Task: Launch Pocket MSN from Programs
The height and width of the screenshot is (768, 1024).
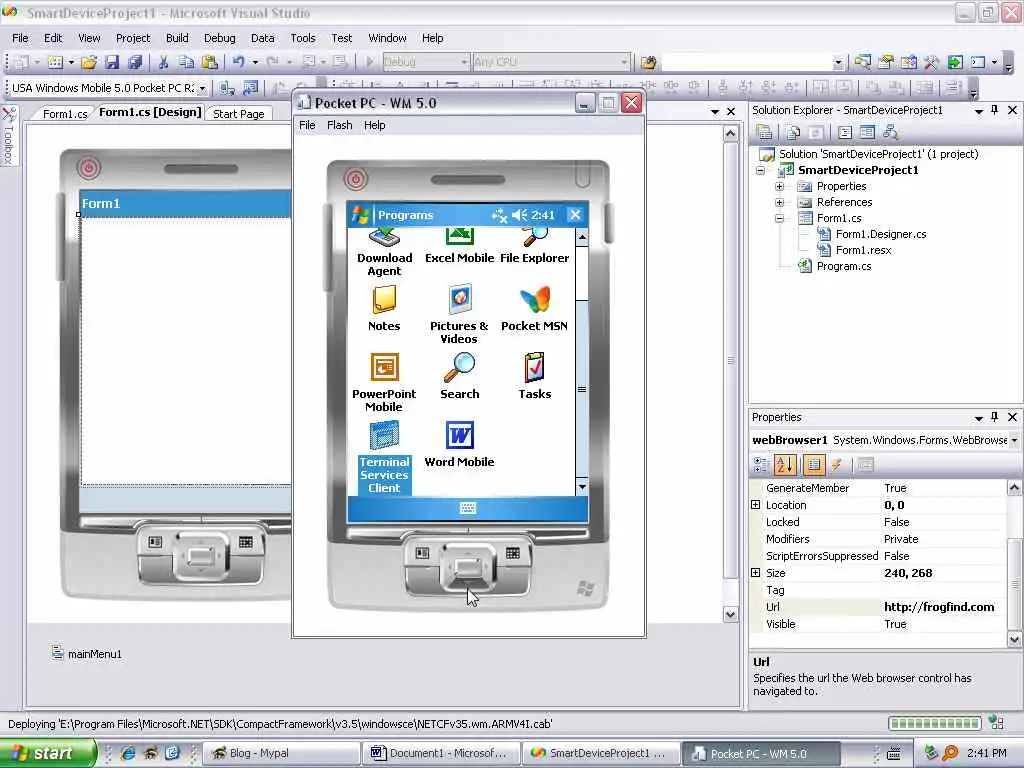Action: pos(534,309)
